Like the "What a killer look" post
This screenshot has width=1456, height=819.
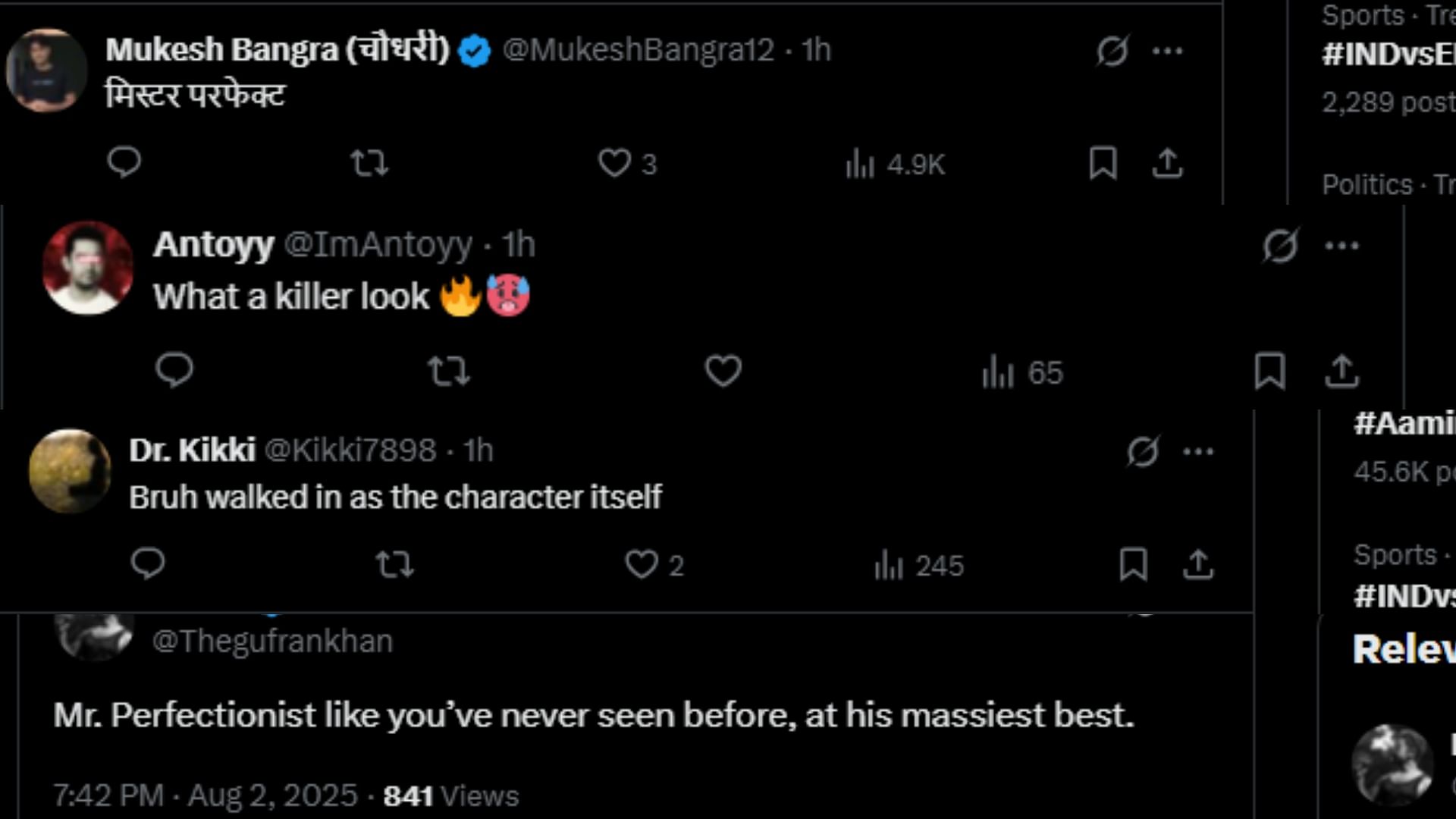[x=723, y=371]
